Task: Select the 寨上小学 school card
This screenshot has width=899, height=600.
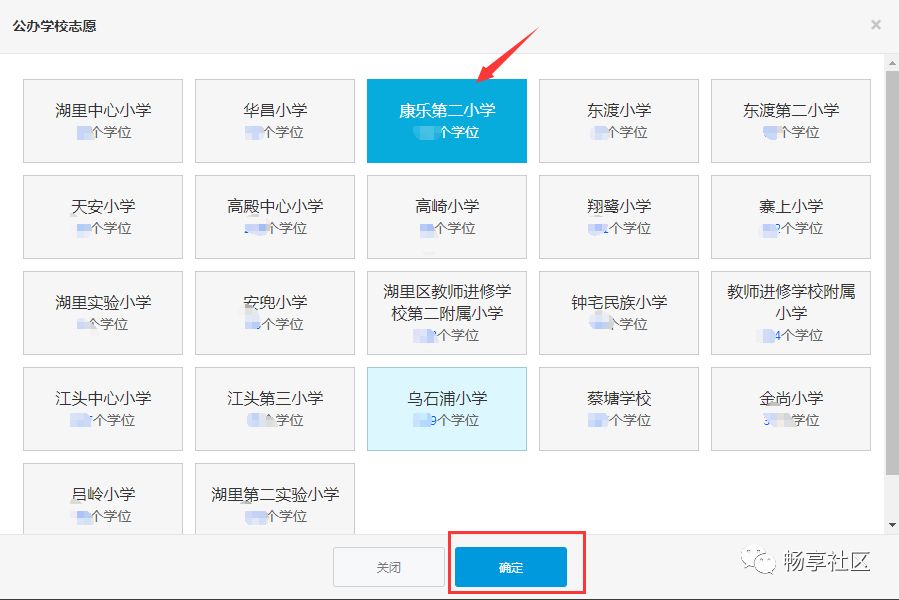Action: pos(791,217)
